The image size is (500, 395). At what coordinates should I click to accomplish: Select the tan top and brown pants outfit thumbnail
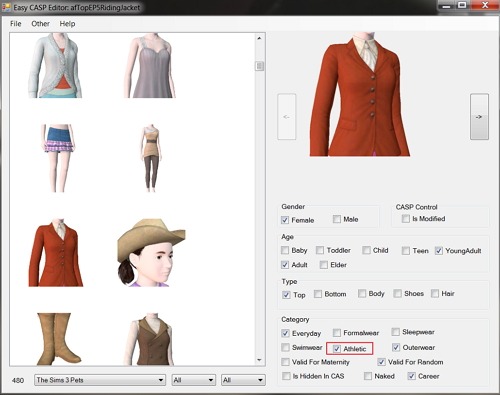click(x=151, y=158)
